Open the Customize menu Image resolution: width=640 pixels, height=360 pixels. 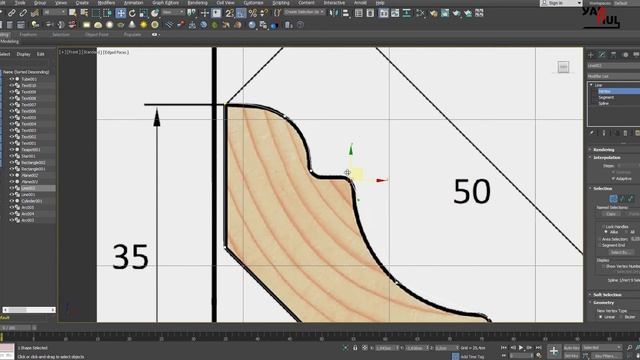(253, 2)
